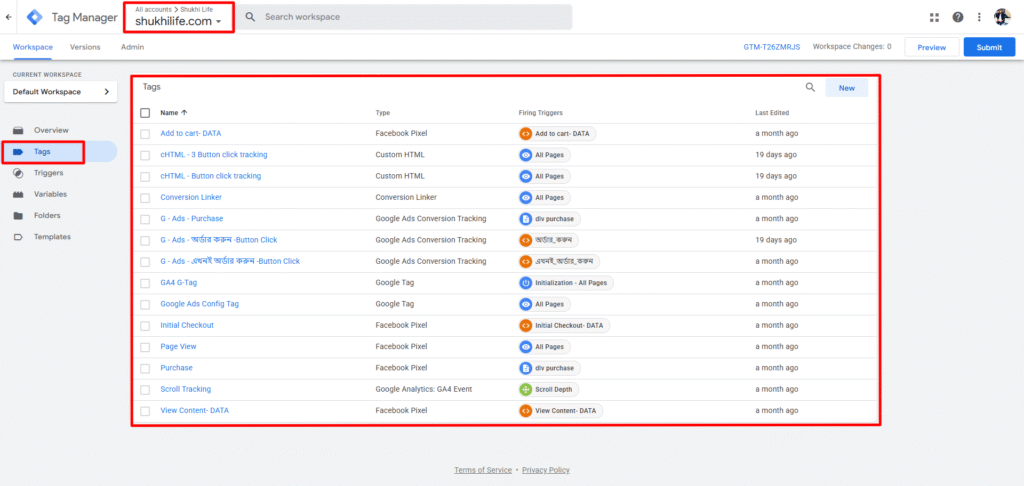Click the search icon in the workspace search bar
The width and height of the screenshot is (1024, 486).
(249, 17)
